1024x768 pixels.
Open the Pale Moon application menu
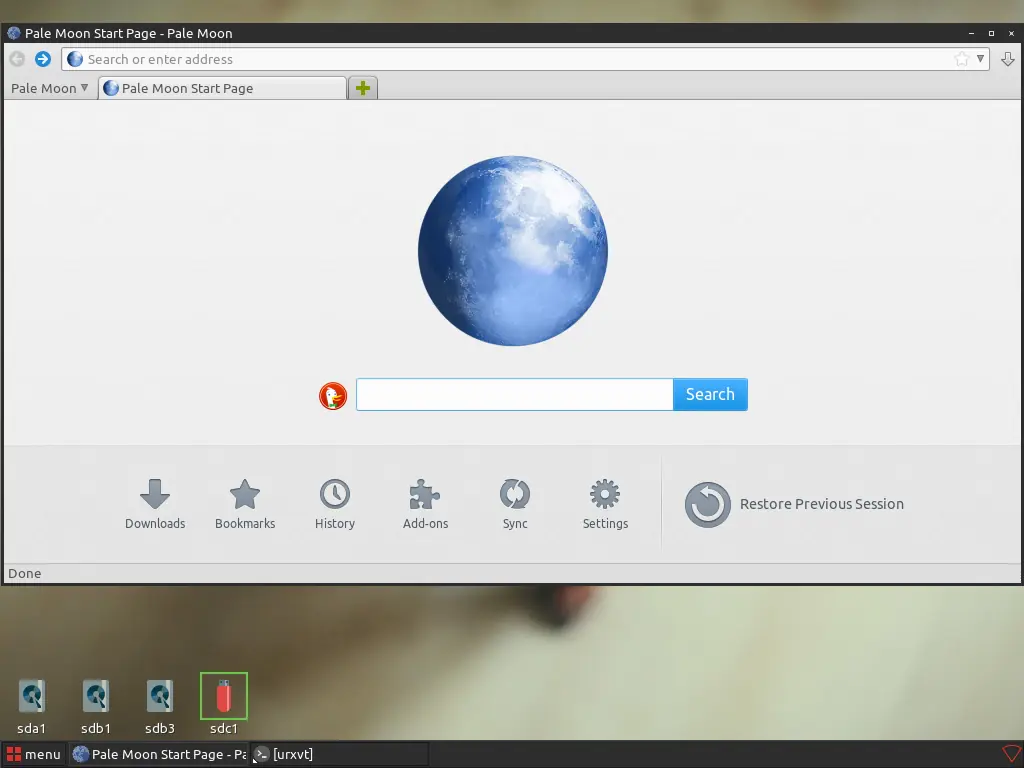(50, 88)
